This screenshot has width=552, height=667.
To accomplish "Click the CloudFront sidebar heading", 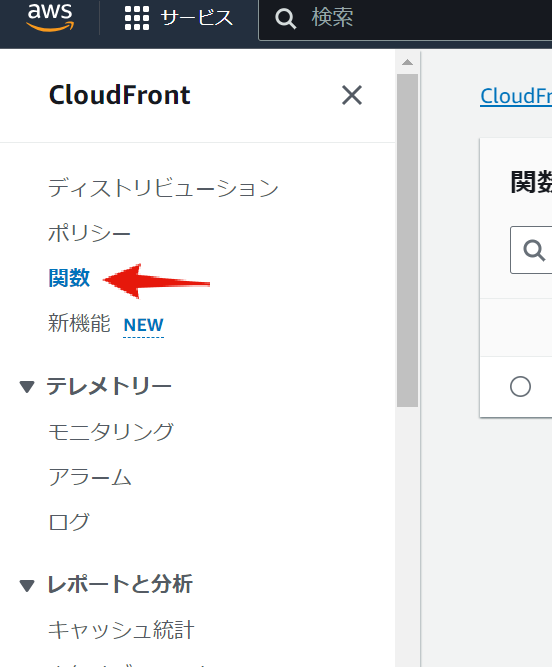I will (x=120, y=94).
